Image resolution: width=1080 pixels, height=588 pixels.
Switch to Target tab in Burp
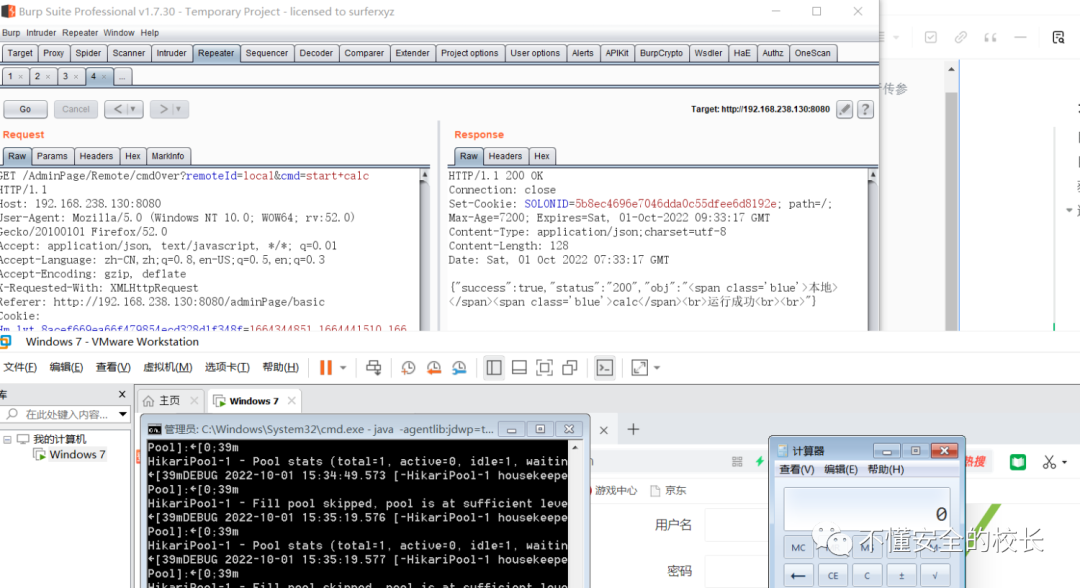(20, 53)
